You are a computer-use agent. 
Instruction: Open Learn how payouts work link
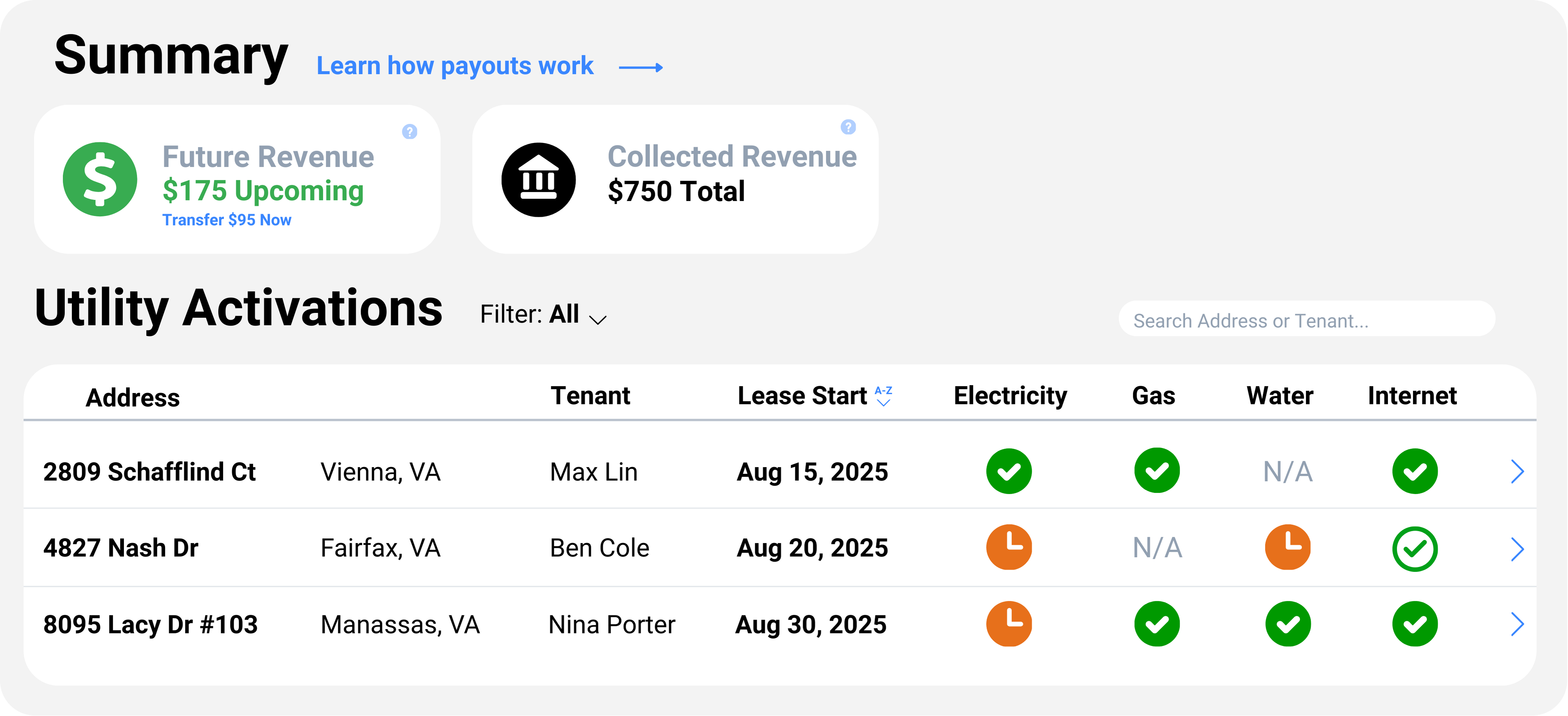[455, 66]
